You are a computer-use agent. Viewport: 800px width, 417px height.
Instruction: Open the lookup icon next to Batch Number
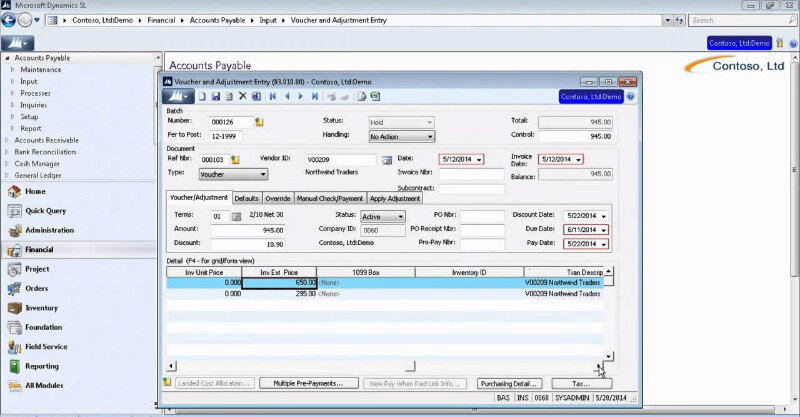click(259, 122)
